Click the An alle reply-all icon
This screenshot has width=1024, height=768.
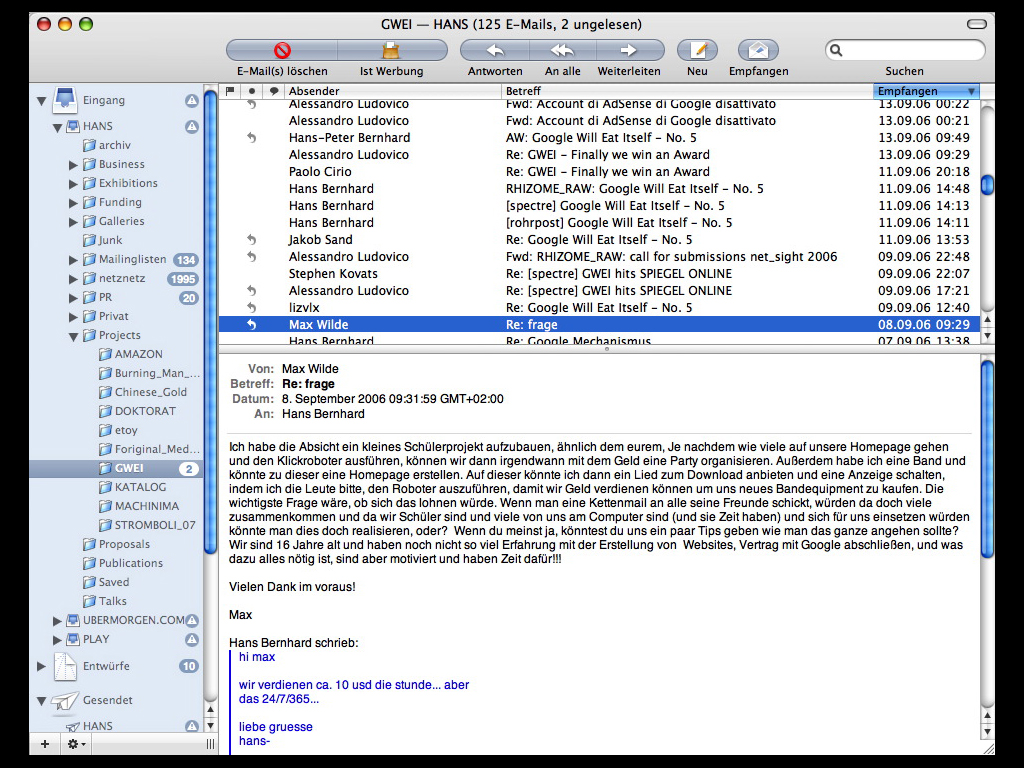click(562, 50)
